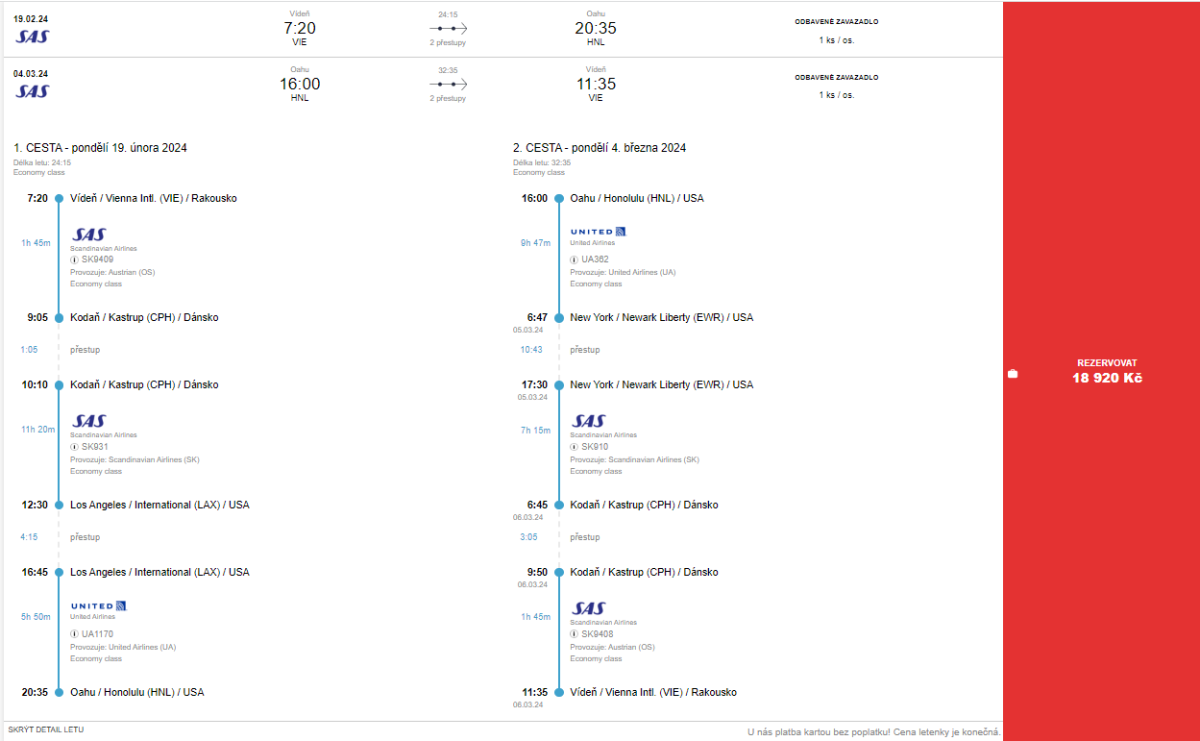
Task: Click info icon next to flight SK9409
Action: click(x=74, y=260)
